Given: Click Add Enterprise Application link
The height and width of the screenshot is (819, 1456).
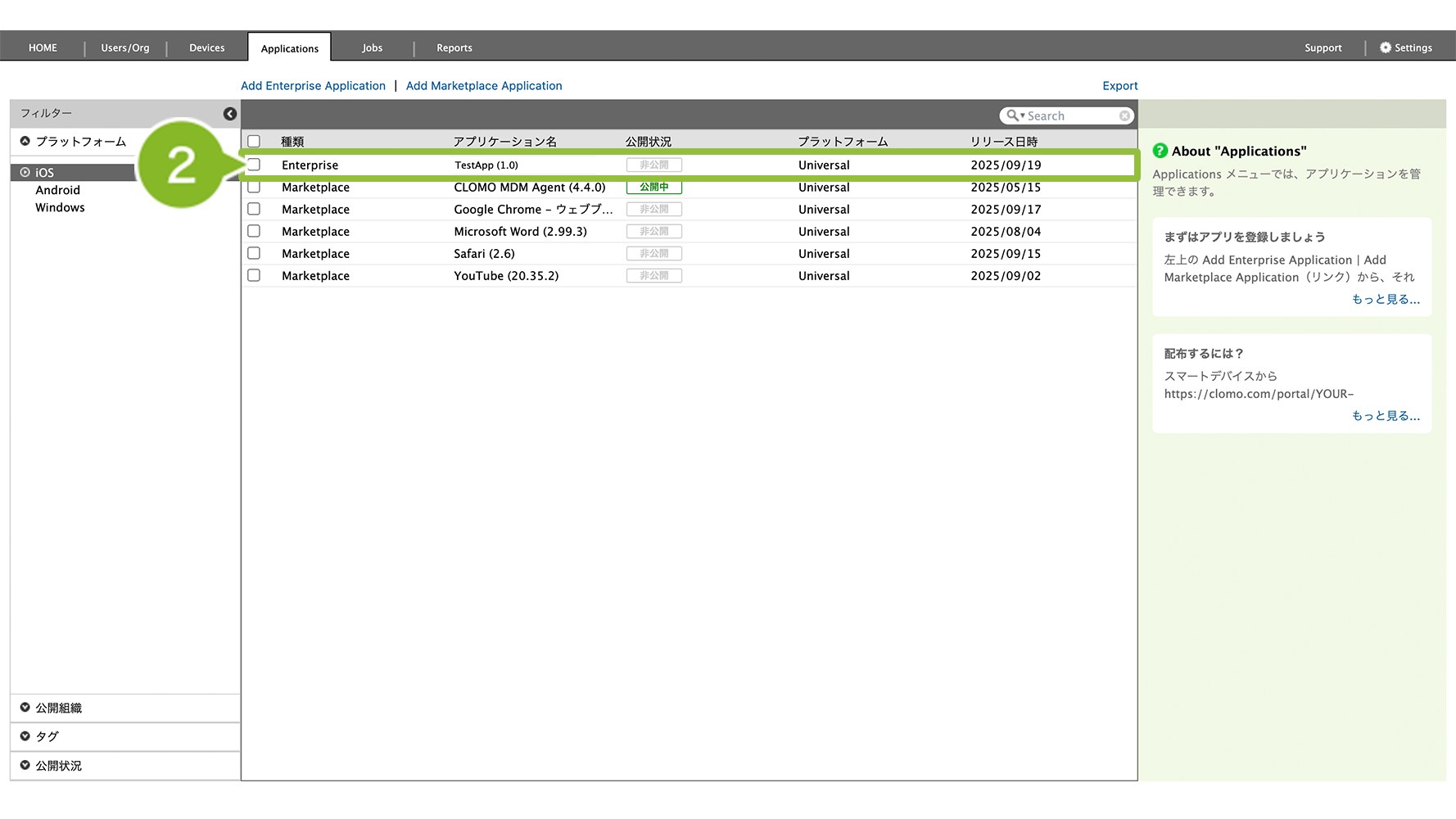Looking at the screenshot, I should click(313, 86).
